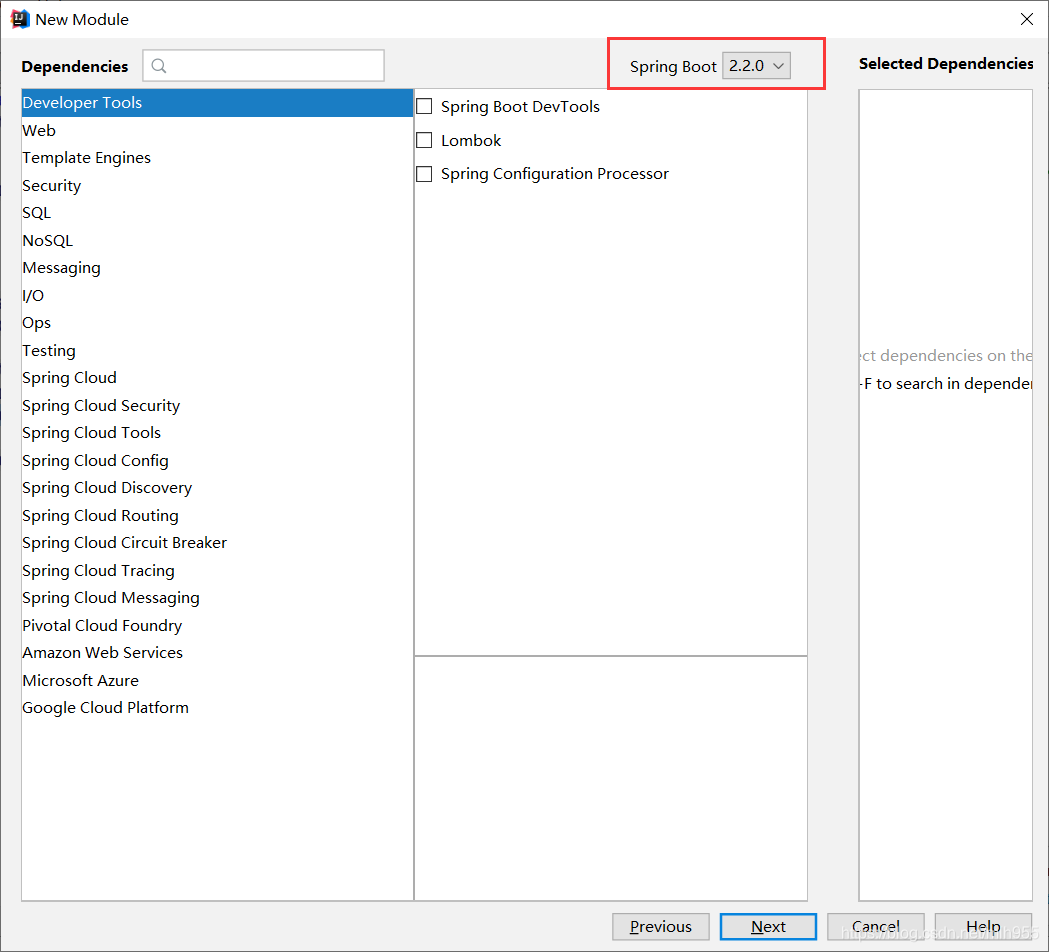Select Google Cloud Platform category
Viewport: 1049px width, 952px height.
click(x=217, y=708)
